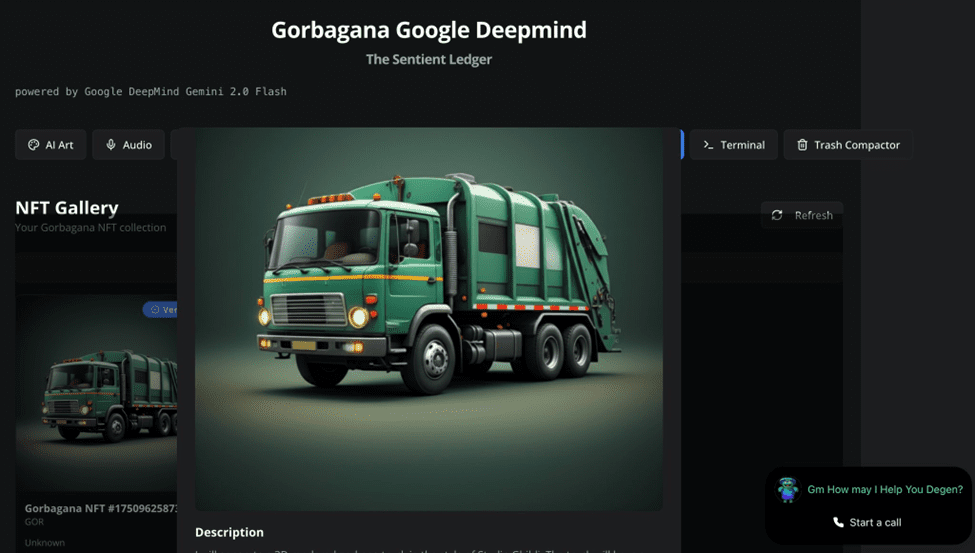Click the chat assistant avatar icon
Viewport: 975px width, 553px height.
pyautogui.click(x=788, y=490)
